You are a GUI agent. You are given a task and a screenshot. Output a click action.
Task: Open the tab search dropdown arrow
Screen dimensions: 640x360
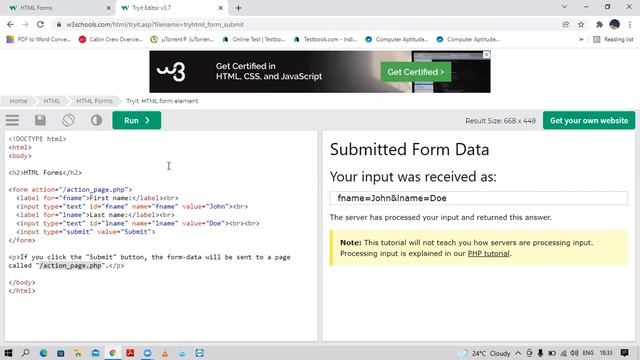[x=564, y=7]
